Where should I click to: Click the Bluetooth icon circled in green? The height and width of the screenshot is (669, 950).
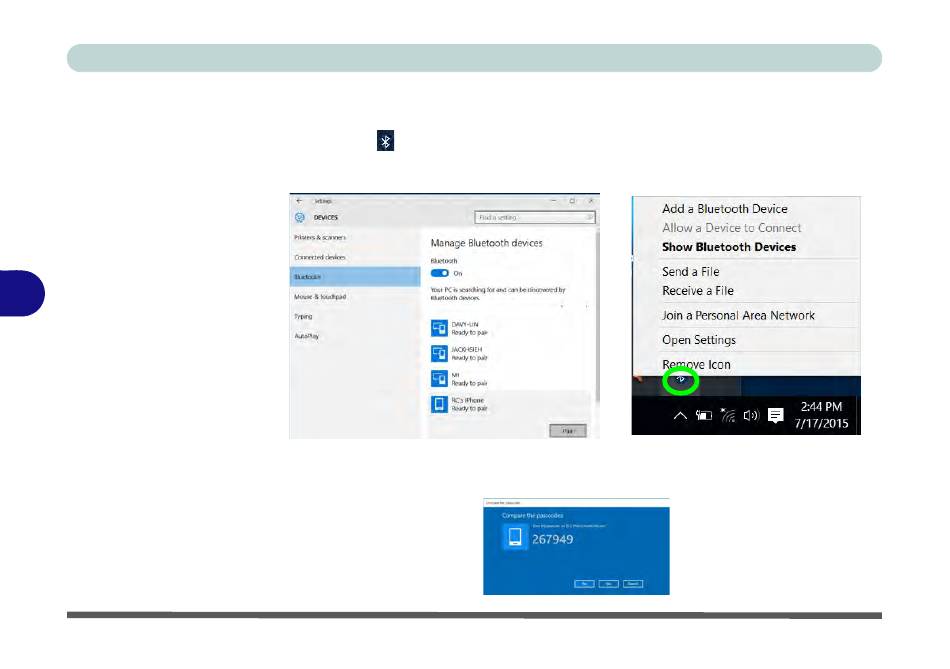coord(680,380)
